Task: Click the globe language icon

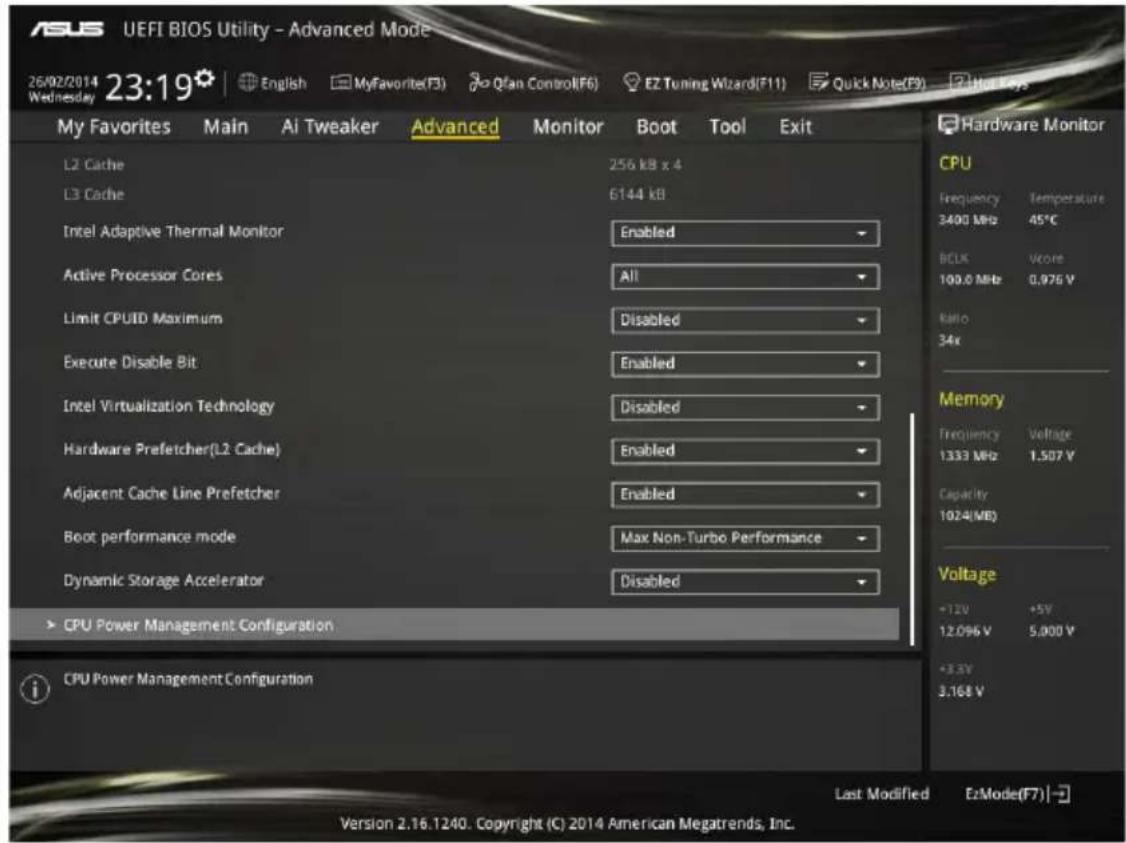Action: point(248,83)
